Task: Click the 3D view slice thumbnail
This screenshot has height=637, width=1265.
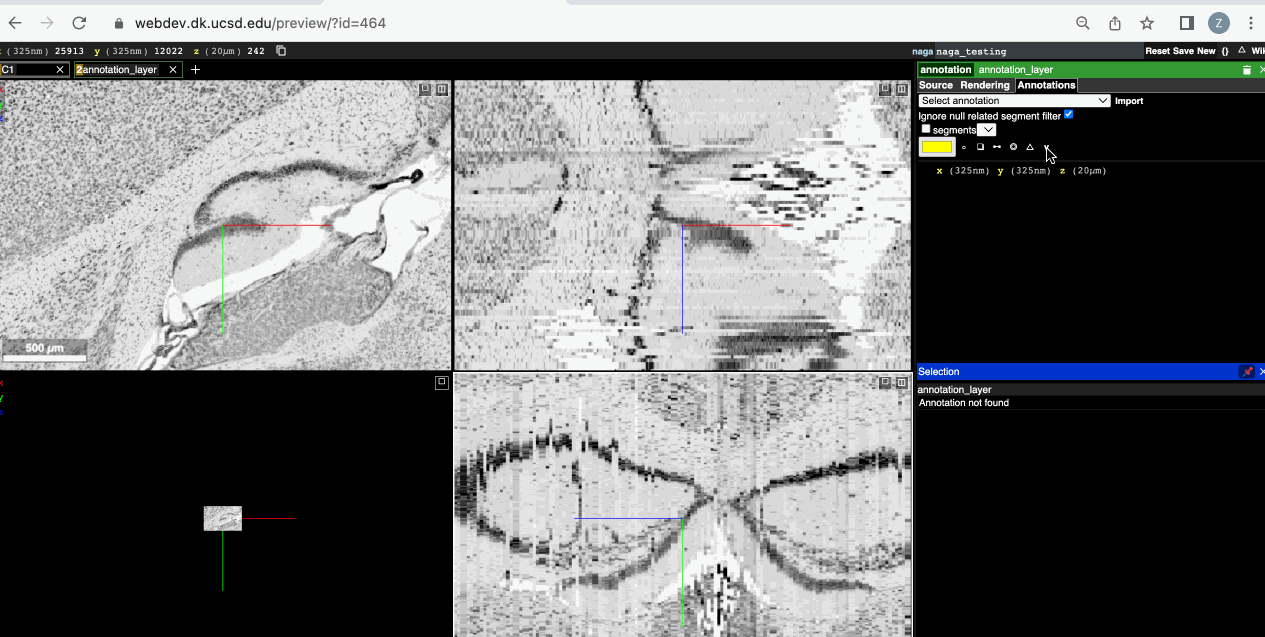Action: [x=223, y=518]
